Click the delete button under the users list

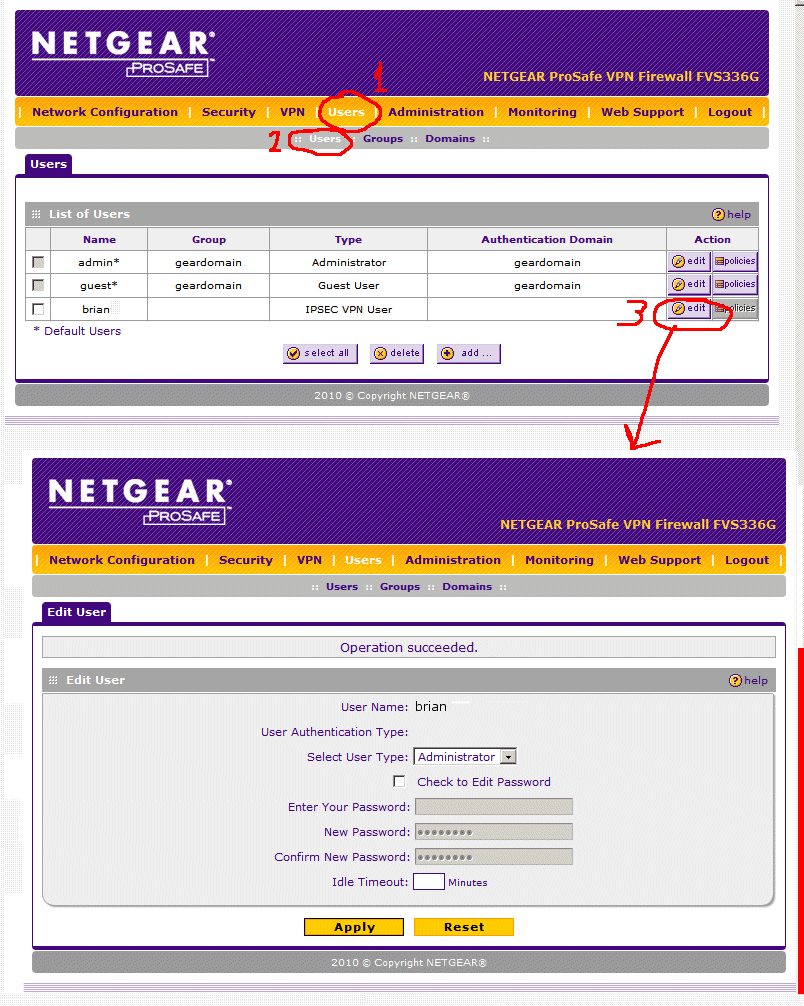(x=397, y=354)
